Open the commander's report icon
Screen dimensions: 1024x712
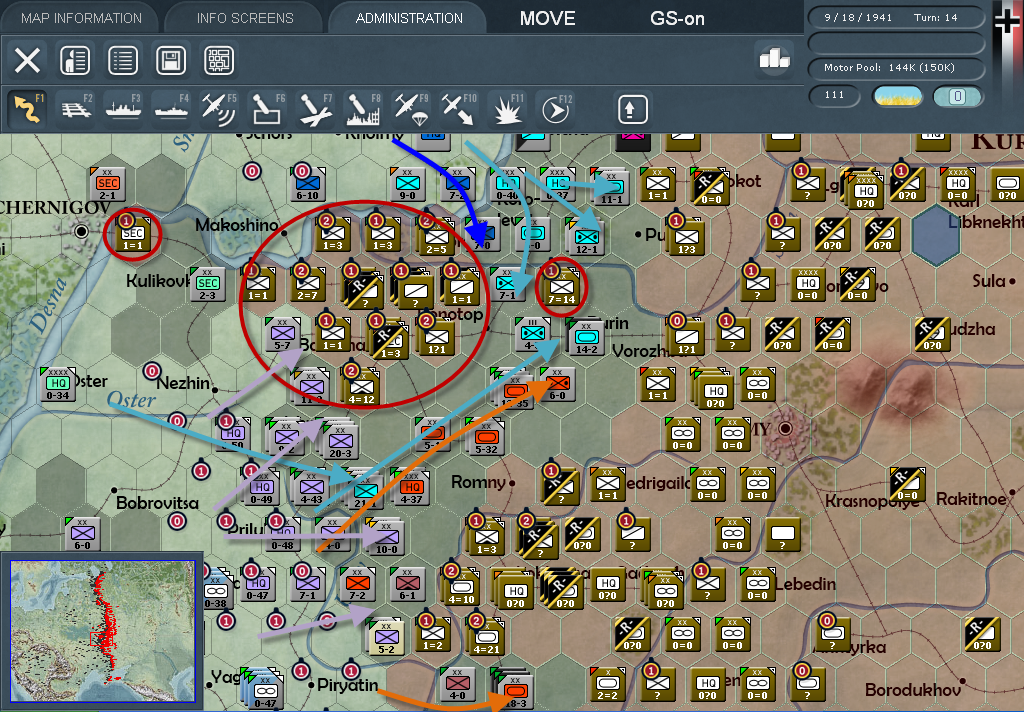[x=75, y=61]
